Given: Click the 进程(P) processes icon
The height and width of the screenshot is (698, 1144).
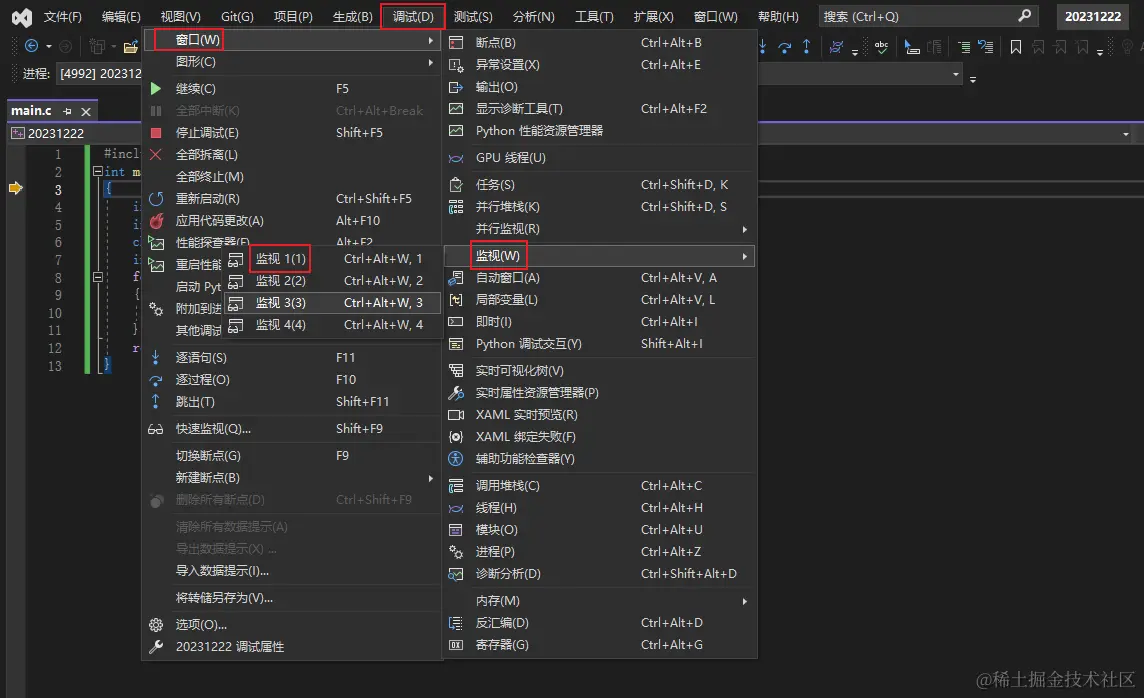Looking at the screenshot, I should 456,551.
